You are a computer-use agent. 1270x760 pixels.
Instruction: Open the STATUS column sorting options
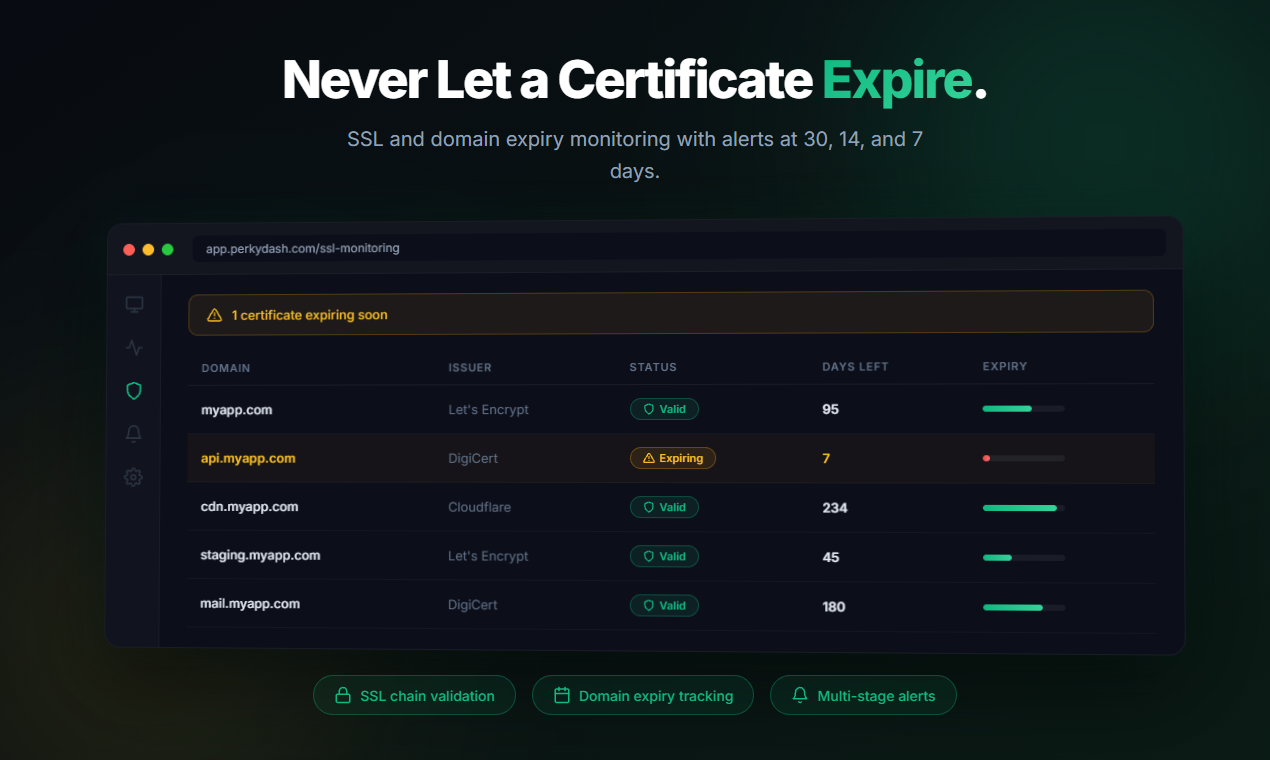[653, 367]
